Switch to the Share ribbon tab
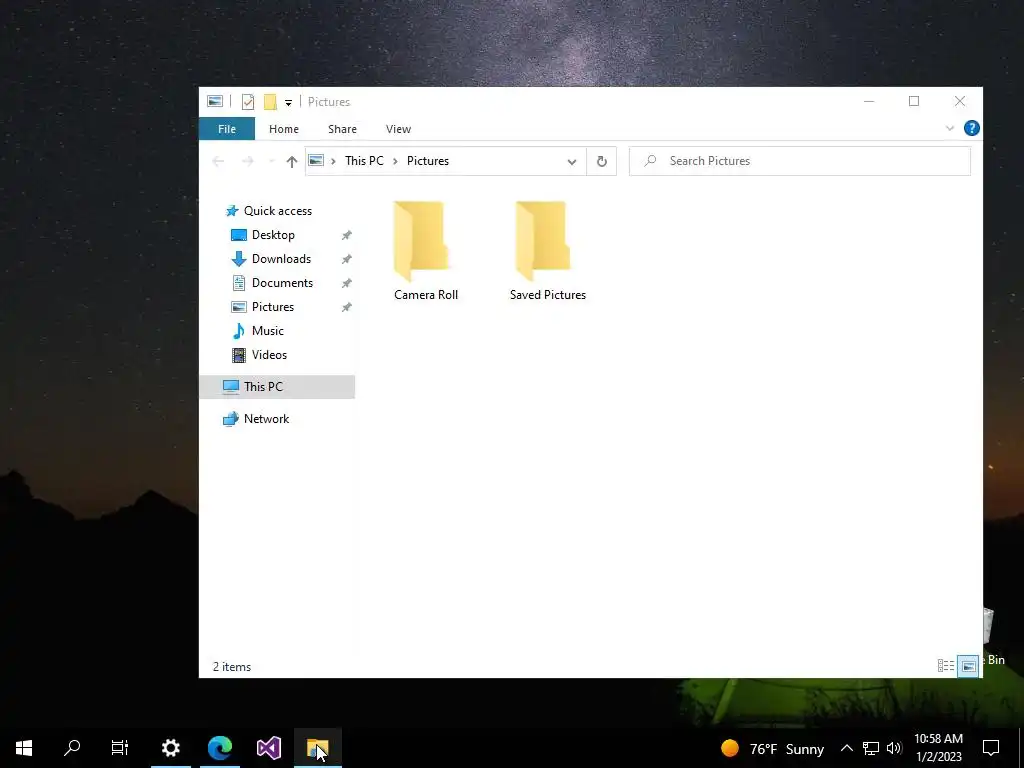Screen dimensions: 1024x768 [342, 129]
